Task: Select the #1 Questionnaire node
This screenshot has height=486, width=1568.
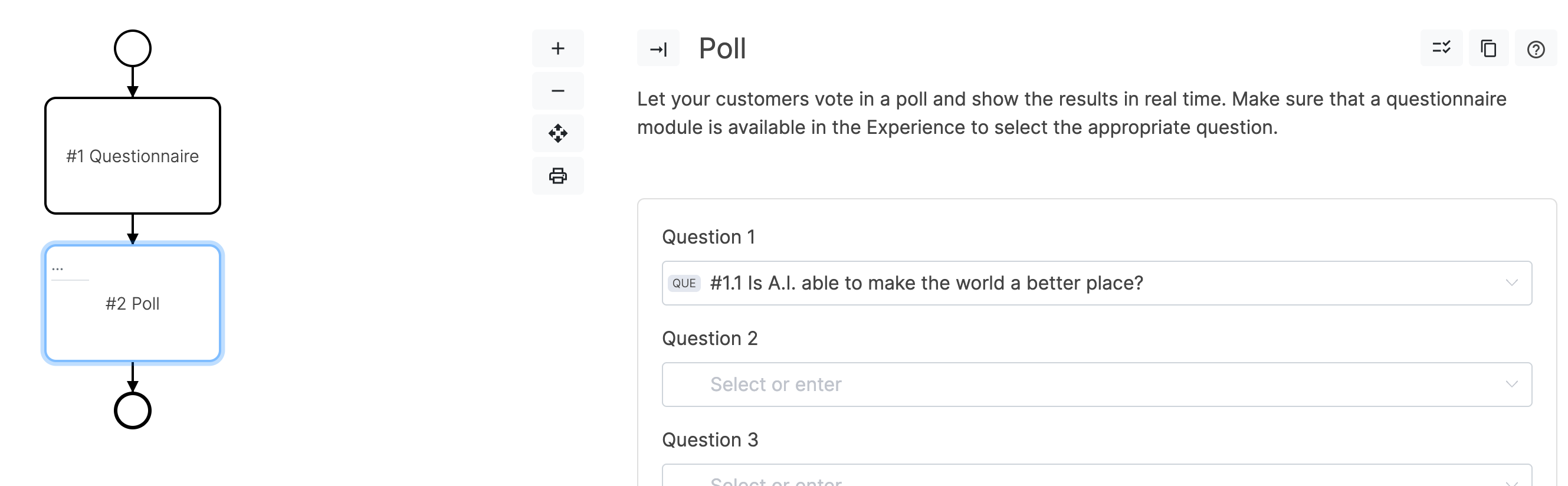Action: [x=133, y=156]
